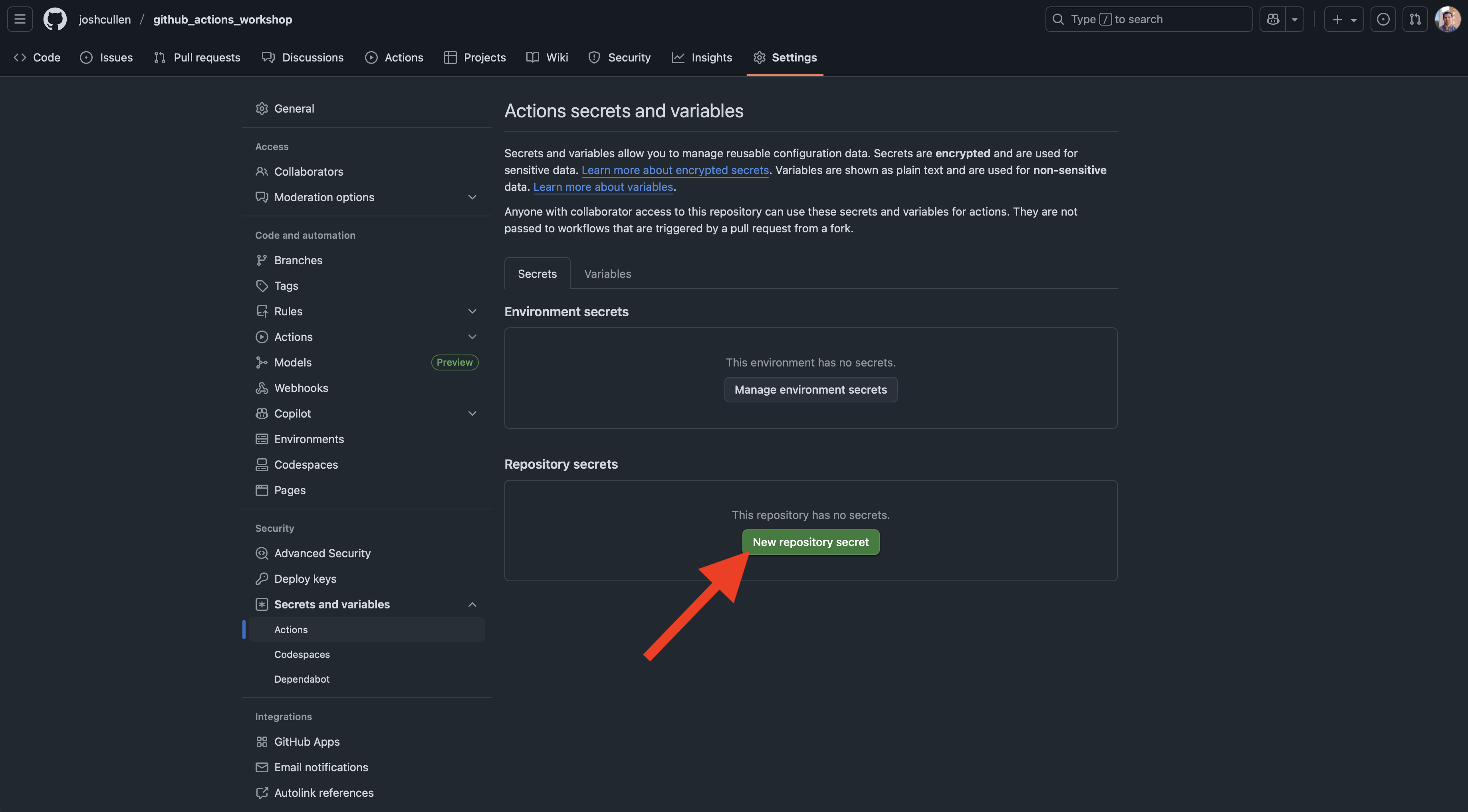Open Deploy keys in sidebar

click(305, 579)
